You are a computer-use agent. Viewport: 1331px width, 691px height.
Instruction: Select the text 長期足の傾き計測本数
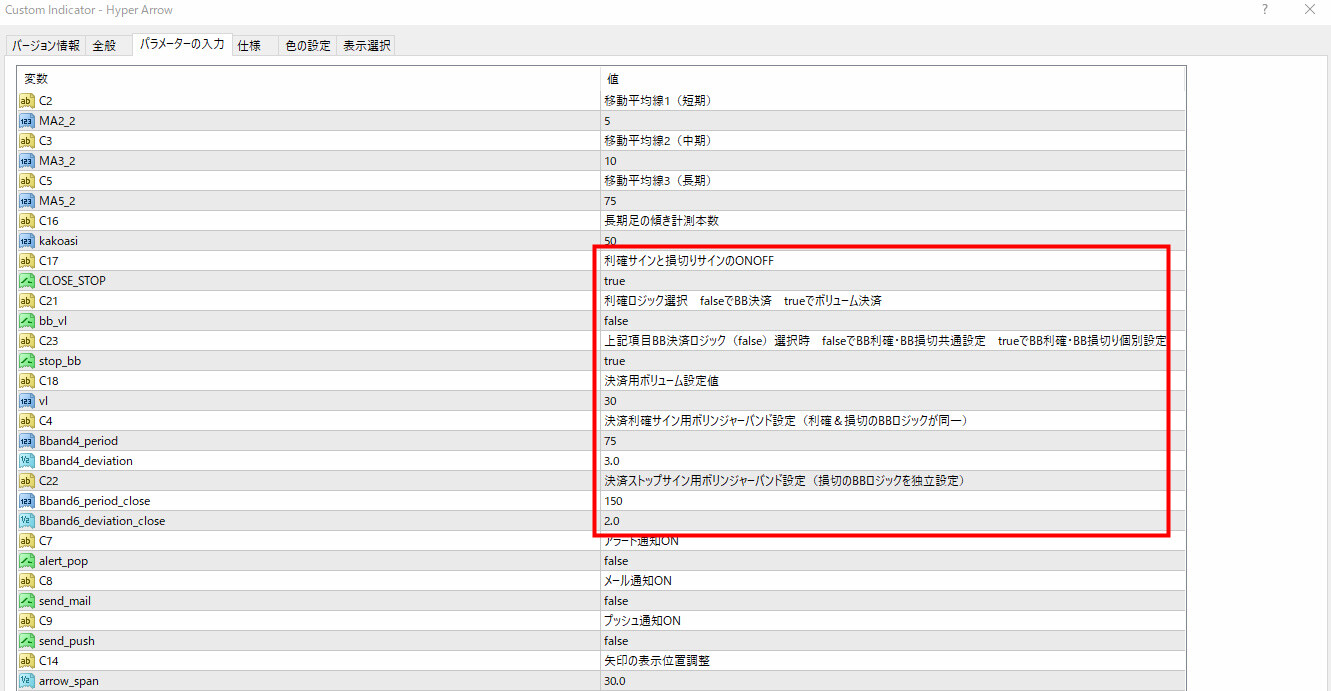[661, 220]
